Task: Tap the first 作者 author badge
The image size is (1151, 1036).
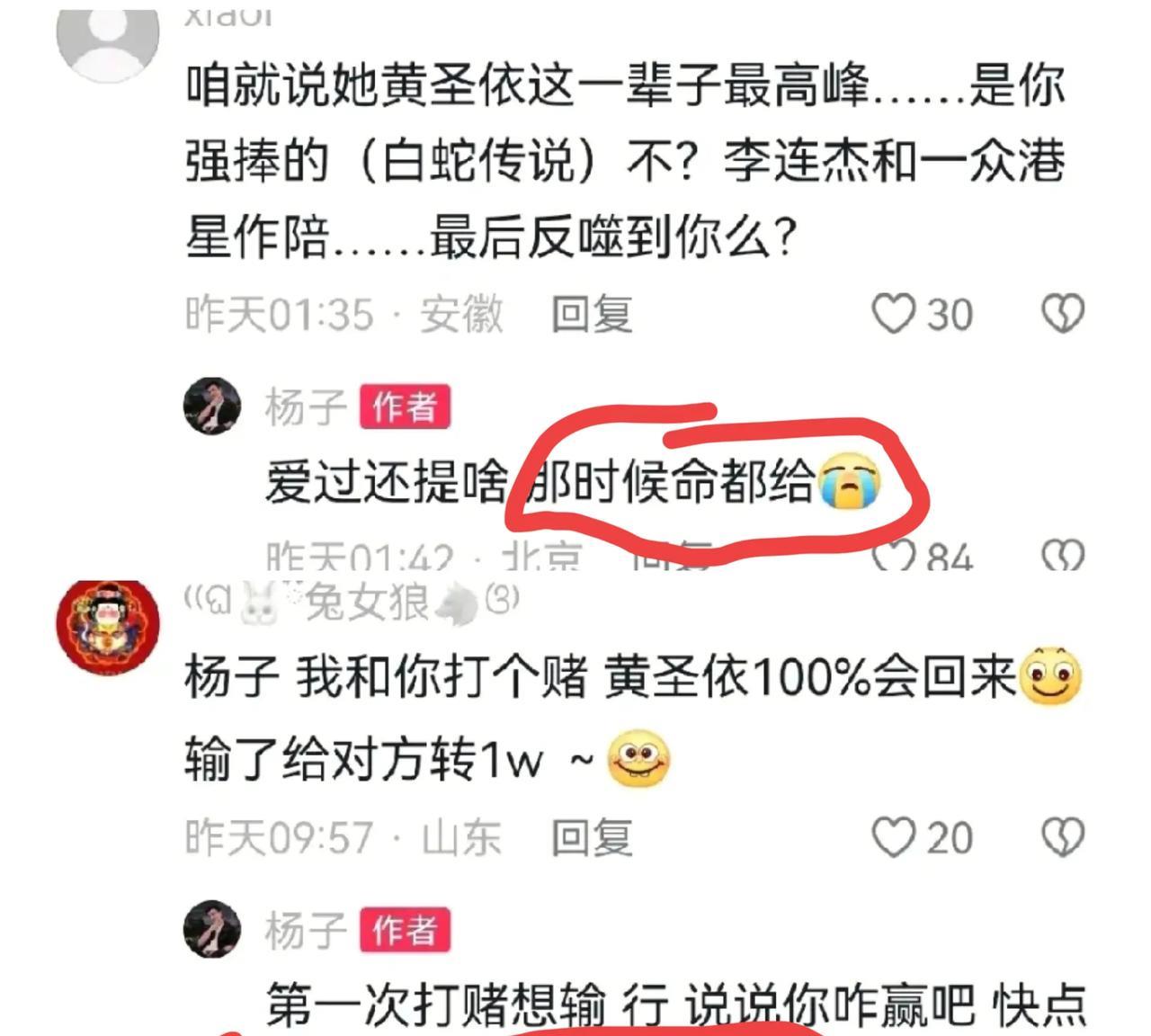Action: tap(405, 407)
